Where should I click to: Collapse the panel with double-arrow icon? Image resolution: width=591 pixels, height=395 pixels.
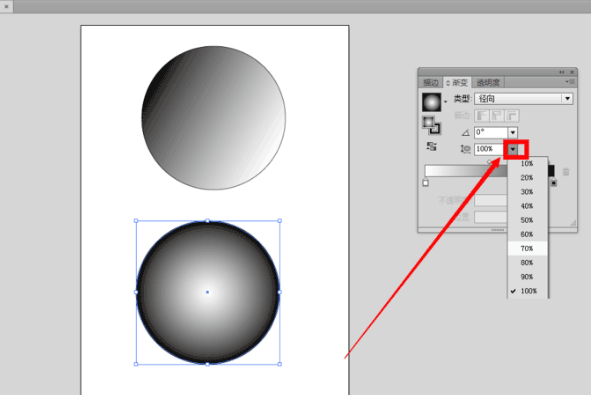point(562,72)
